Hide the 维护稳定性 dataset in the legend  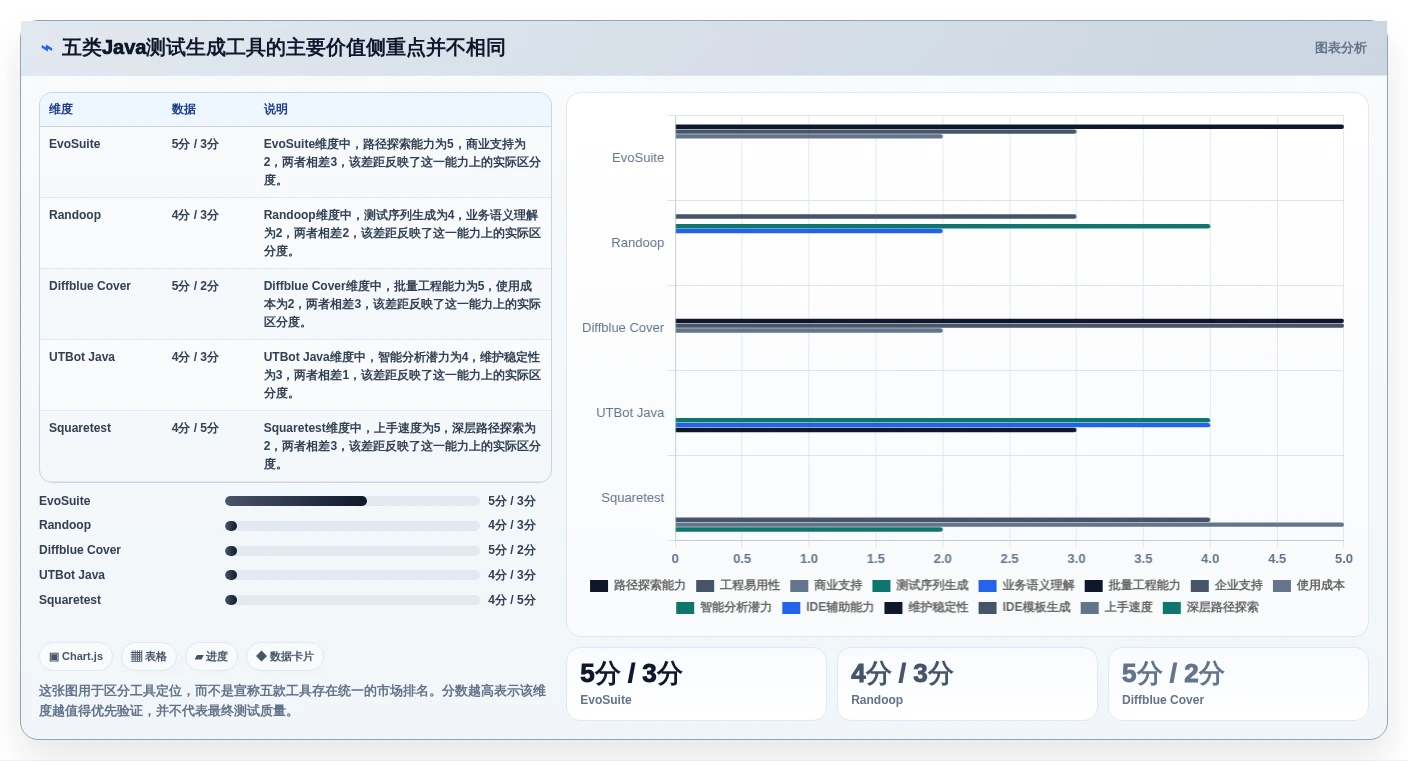pyautogui.click(x=926, y=608)
